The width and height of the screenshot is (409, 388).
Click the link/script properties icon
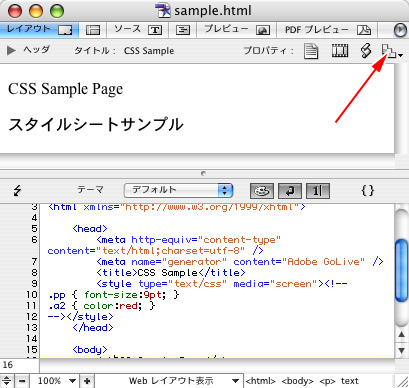coord(366,51)
